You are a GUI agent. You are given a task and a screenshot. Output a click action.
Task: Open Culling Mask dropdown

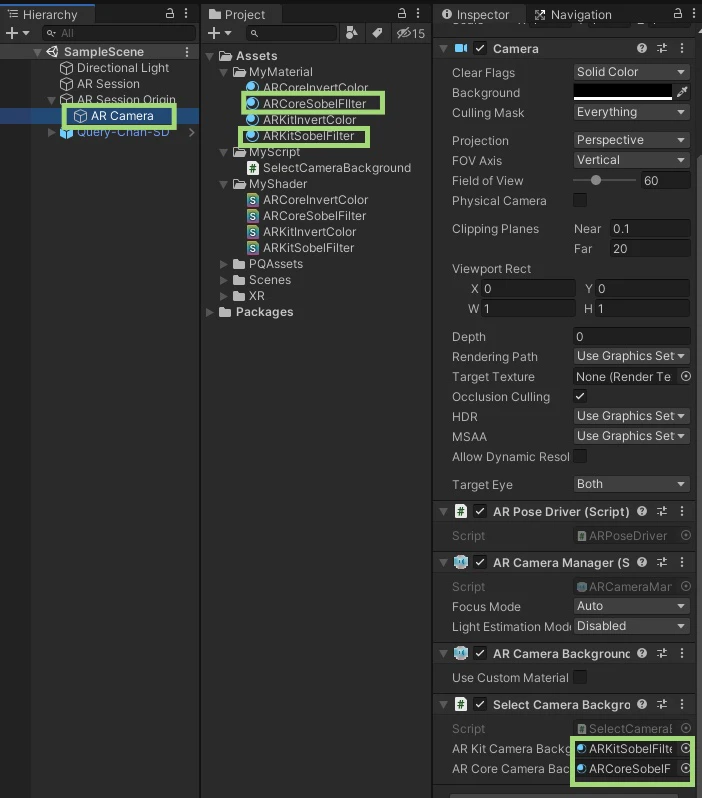pos(631,112)
